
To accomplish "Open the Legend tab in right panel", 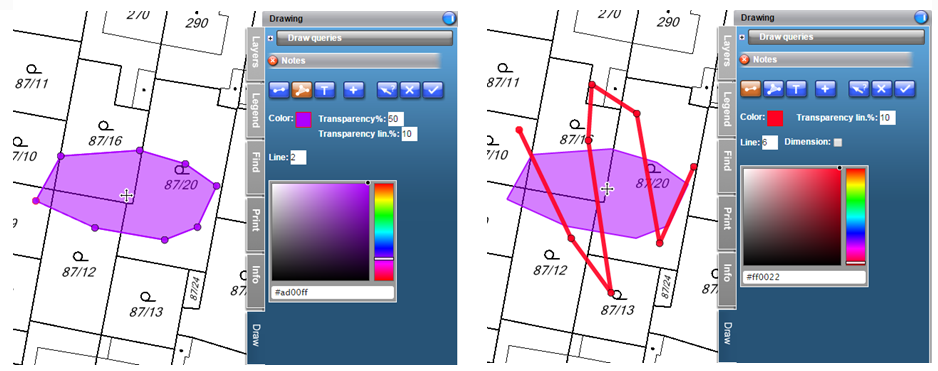I will (x=727, y=110).
